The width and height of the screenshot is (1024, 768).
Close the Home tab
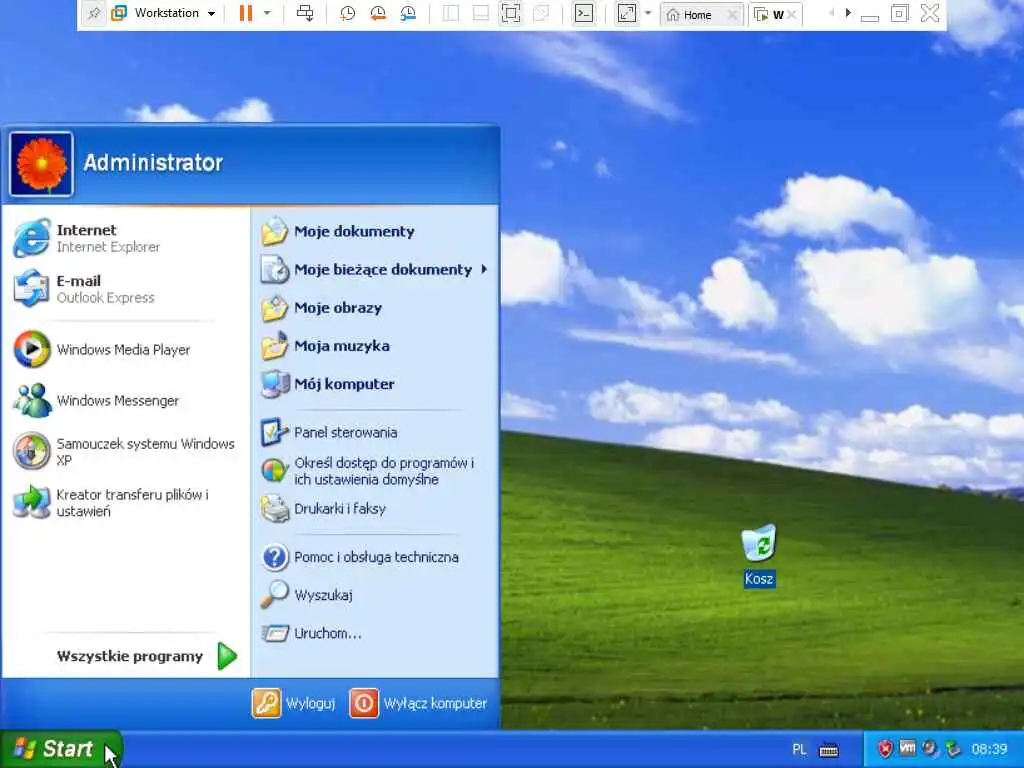pyautogui.click(x=733, y=14)
